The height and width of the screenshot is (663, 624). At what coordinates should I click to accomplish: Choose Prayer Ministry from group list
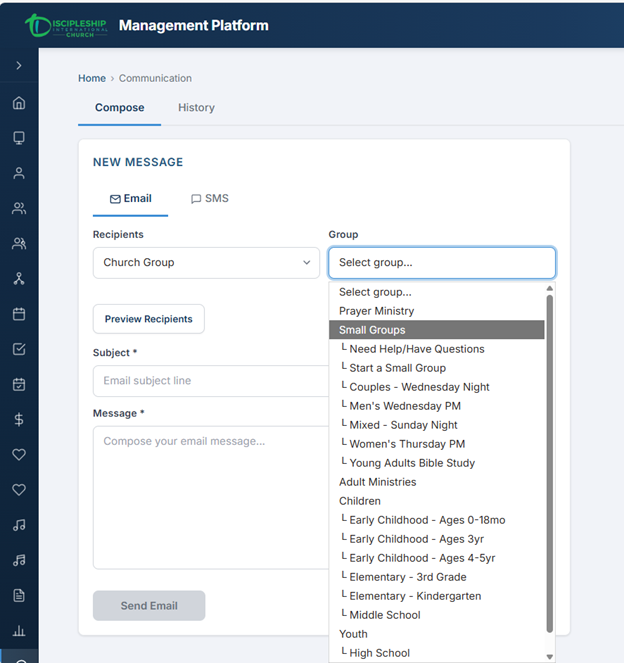(x=437, y=311)
